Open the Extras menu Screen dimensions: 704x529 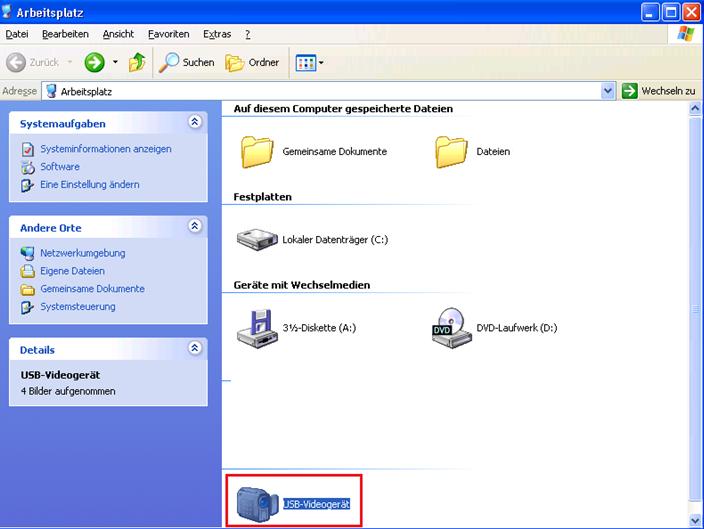[217, 34]
